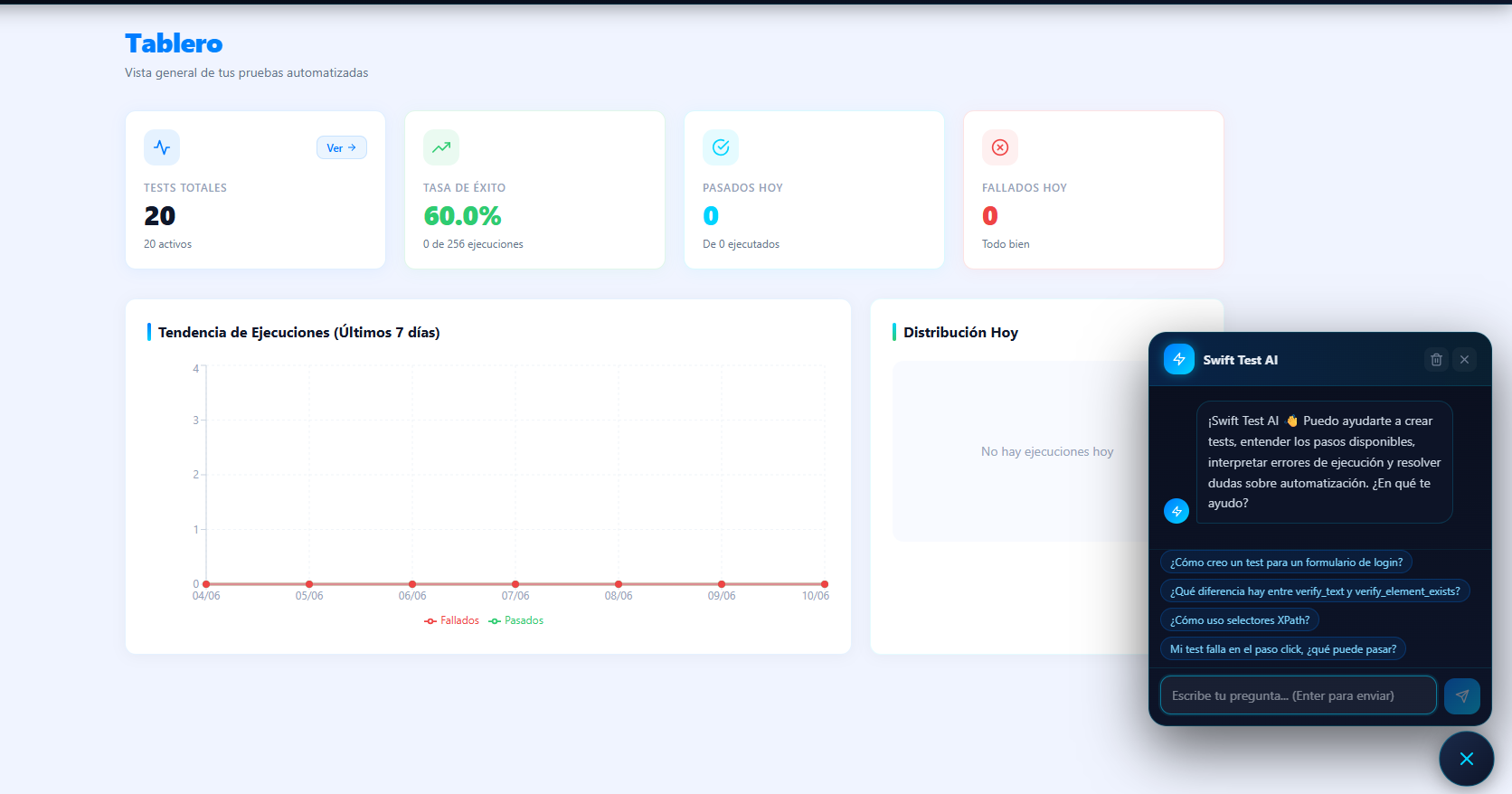
Task: Click the activity pulse icon in Tests Totales card
Action: coord(162,147)
